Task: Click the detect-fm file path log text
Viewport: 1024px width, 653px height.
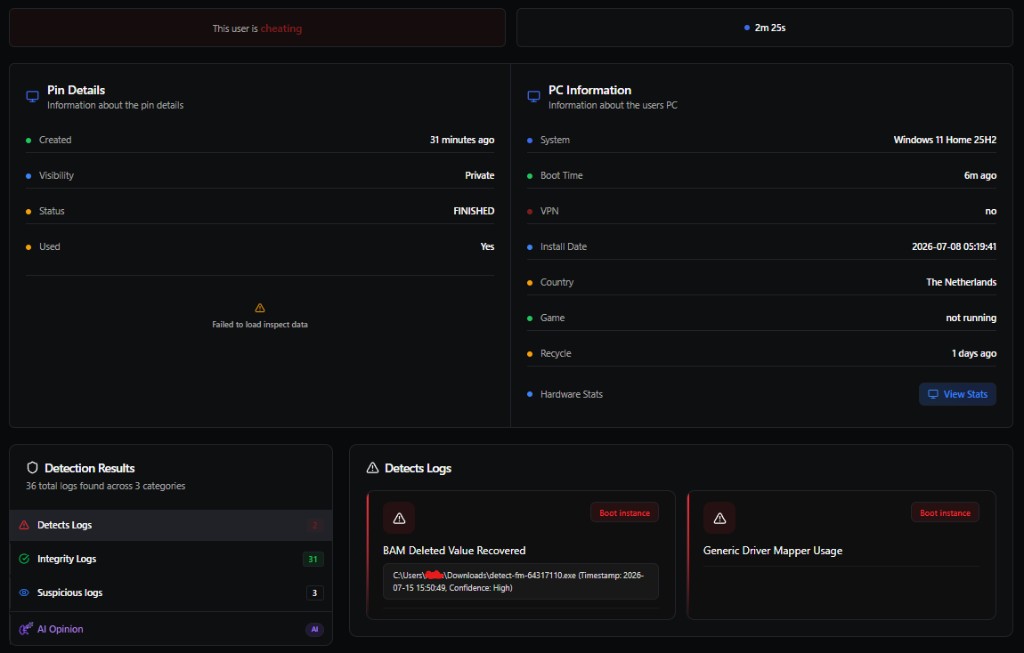Action: (x=520, y=581)
